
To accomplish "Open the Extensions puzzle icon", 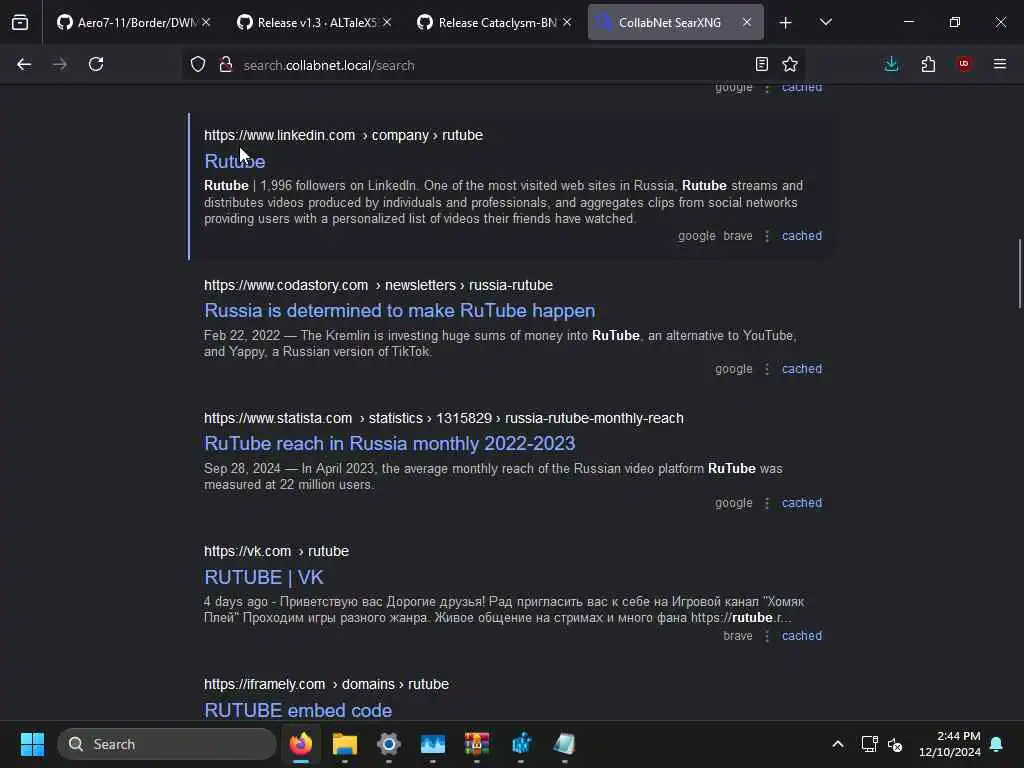I will 928,64.
